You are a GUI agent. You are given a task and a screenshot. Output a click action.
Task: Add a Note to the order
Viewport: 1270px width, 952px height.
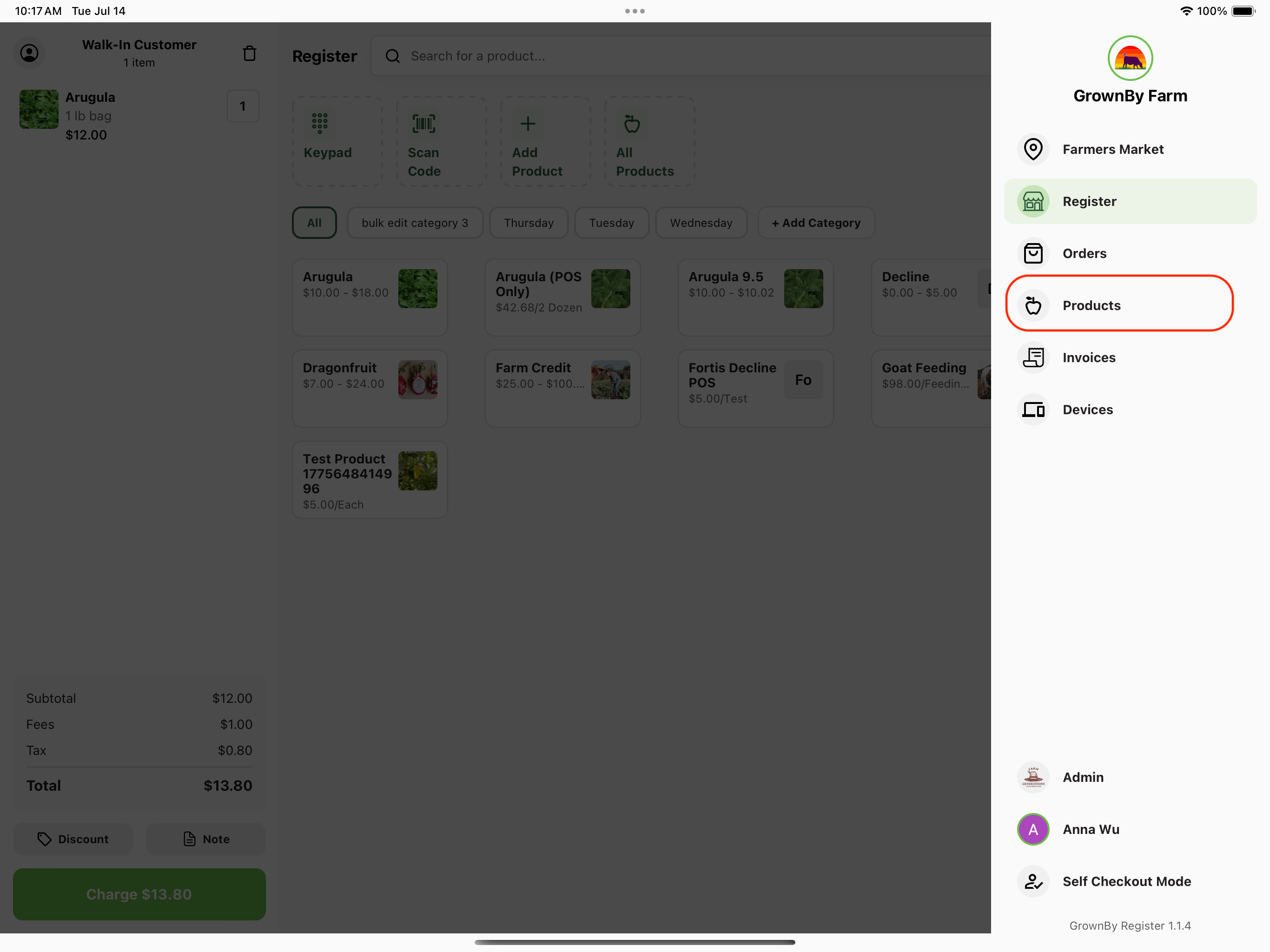click(205, 839)
